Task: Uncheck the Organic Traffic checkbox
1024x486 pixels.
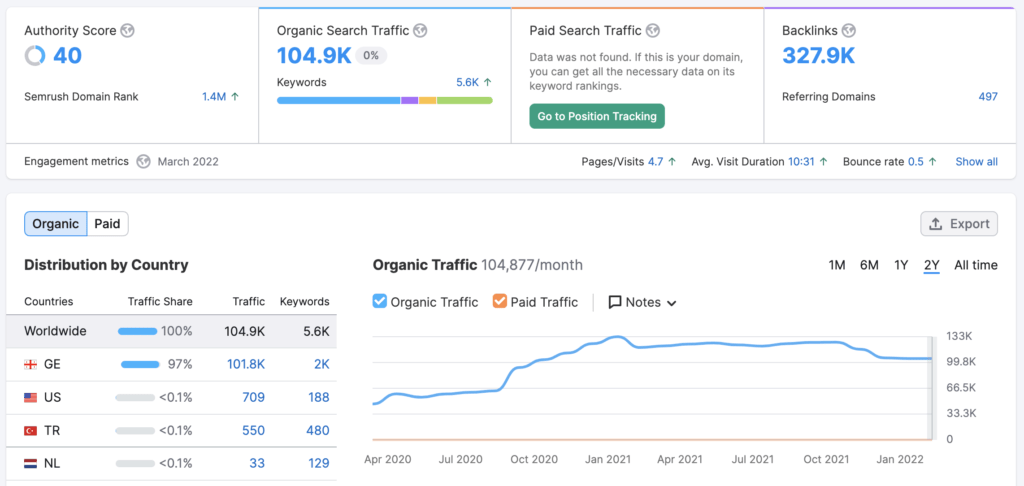Action: (380, 302)
